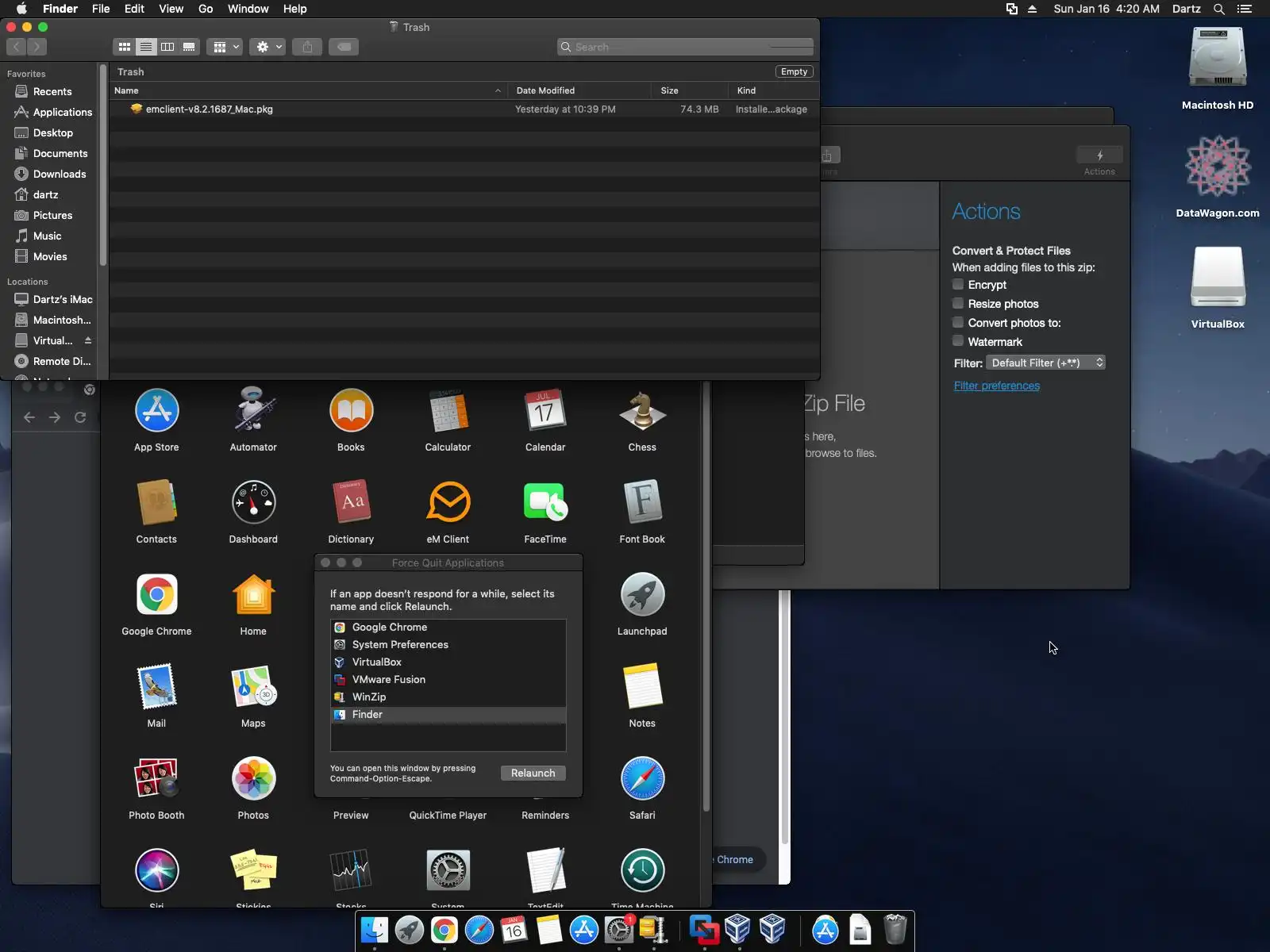This screenshot has height=952, width=1270.
Task: Enable the Encrypt checkbox in WinZip
Action: pos(958,284)
